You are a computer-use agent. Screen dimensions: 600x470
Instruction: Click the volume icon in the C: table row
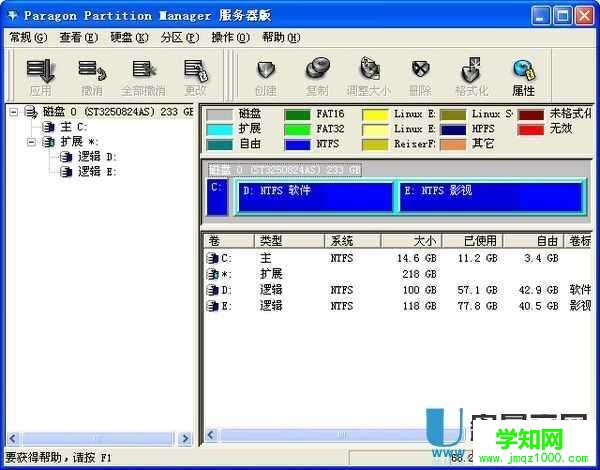(212, 258)
